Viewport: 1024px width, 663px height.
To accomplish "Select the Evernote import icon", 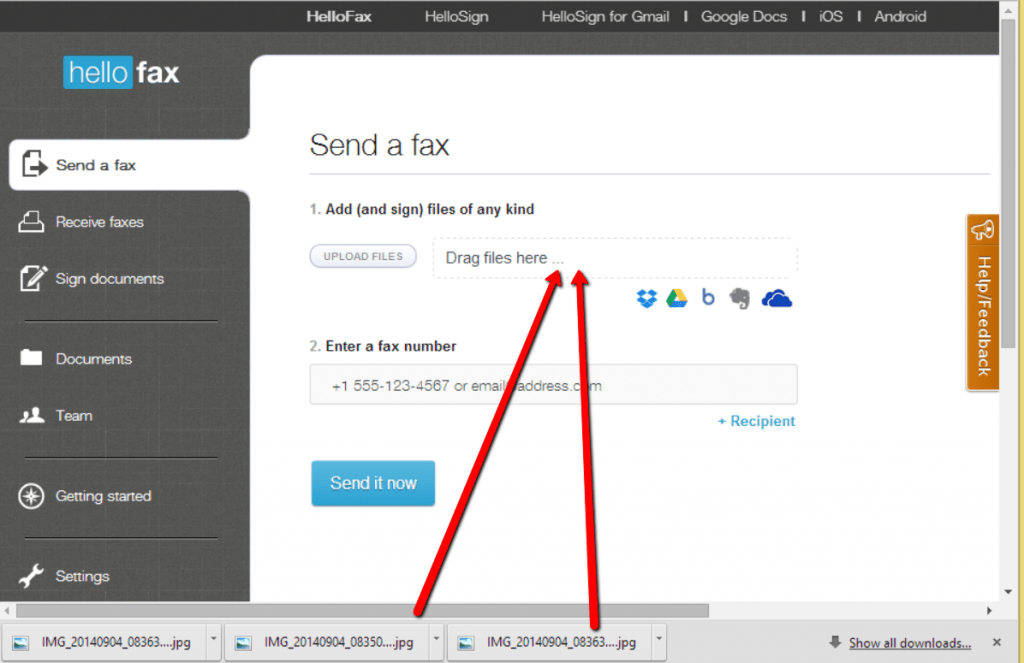I will pos(738,297).
